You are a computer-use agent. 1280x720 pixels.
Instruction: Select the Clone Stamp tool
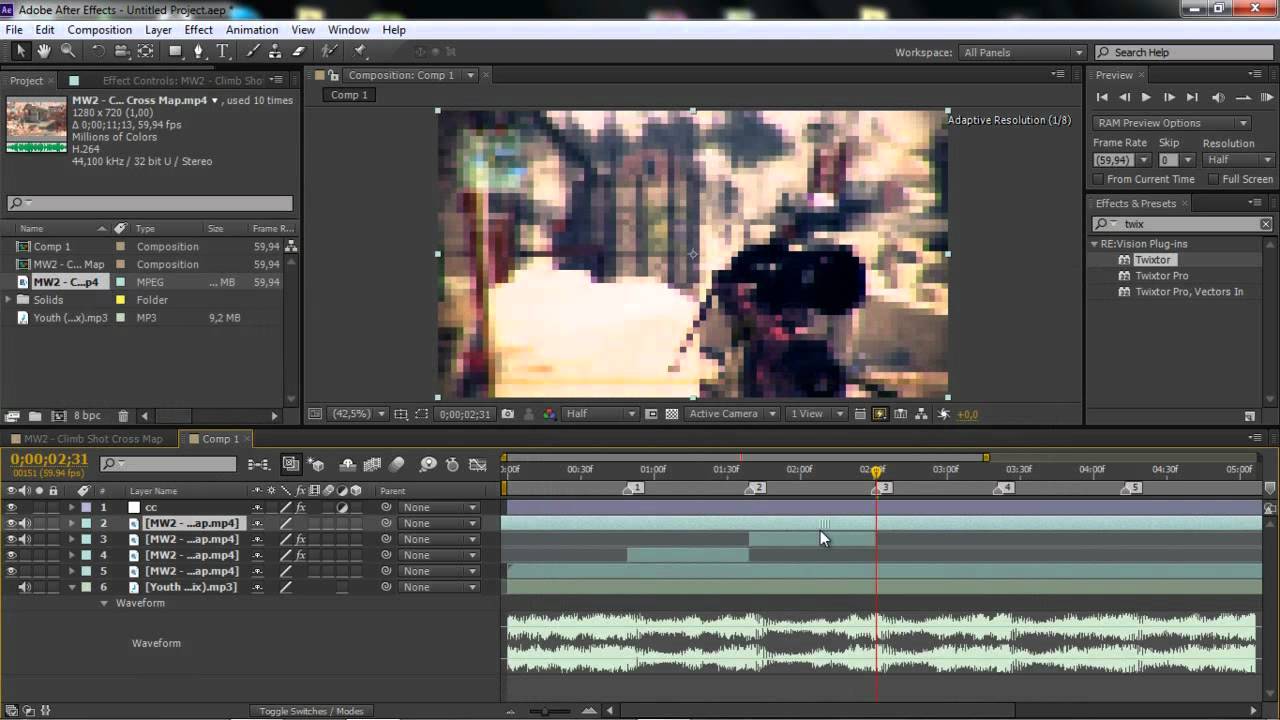pyautogui.click(x=275, y=51)
